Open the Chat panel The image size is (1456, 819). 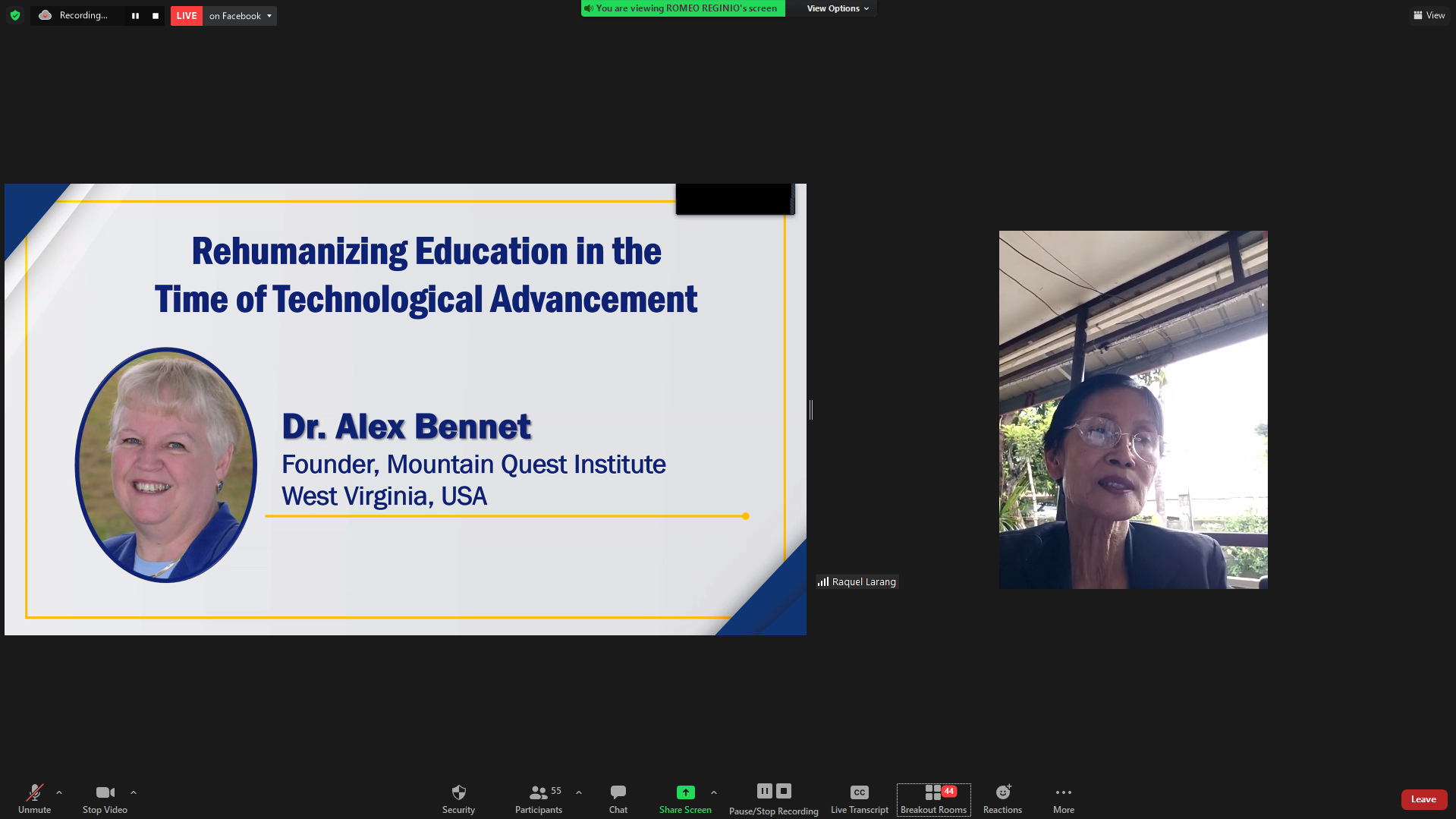(x=618, y=792)
